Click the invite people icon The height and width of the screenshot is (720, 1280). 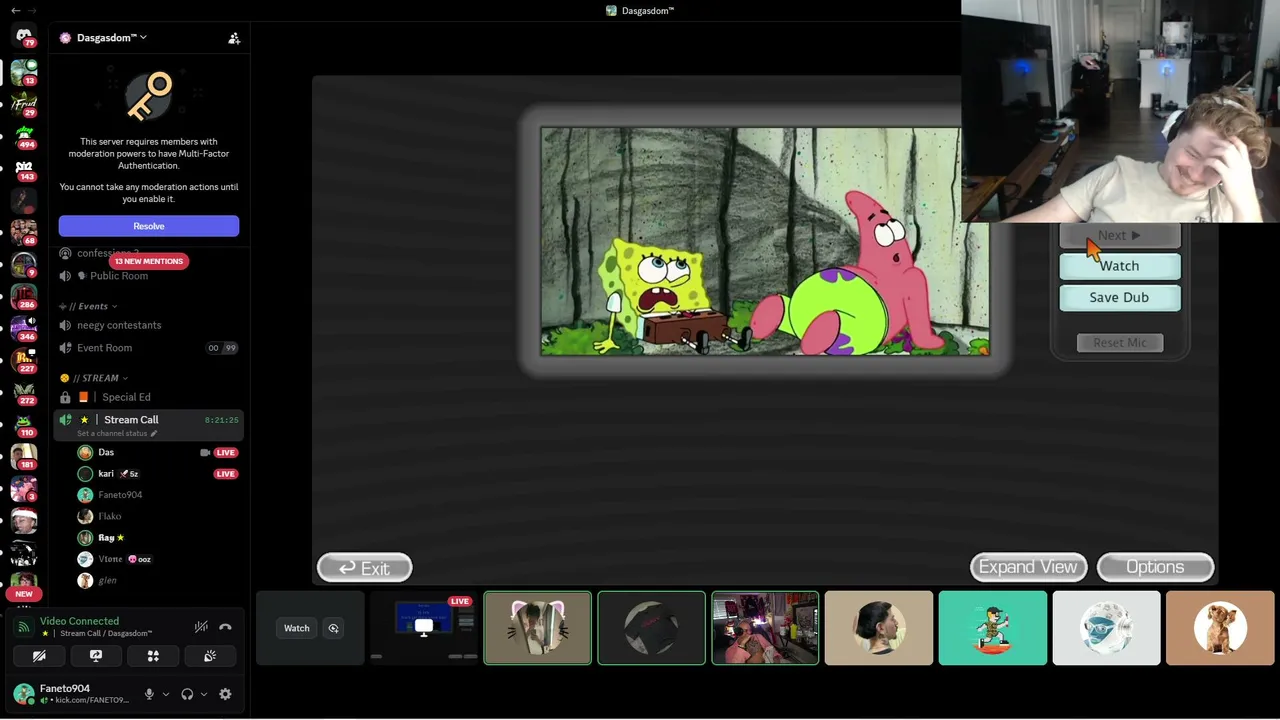(x=234, y=38)
